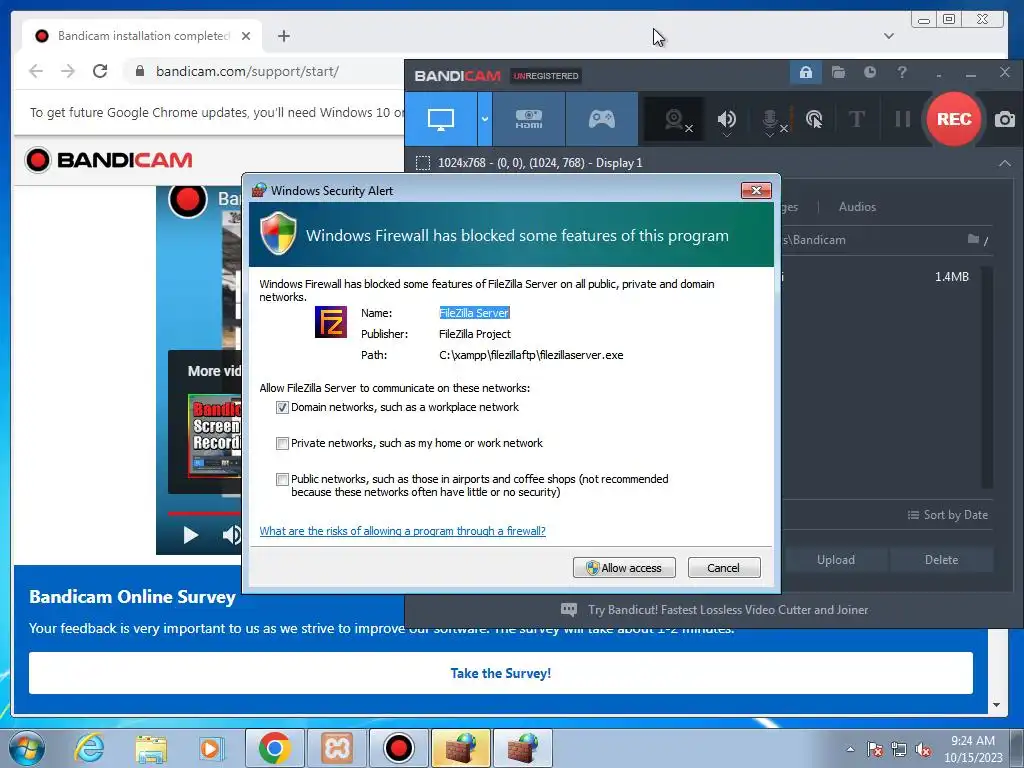Go back in Chrome browser
1024x768 pixels.
click(36, 71)
